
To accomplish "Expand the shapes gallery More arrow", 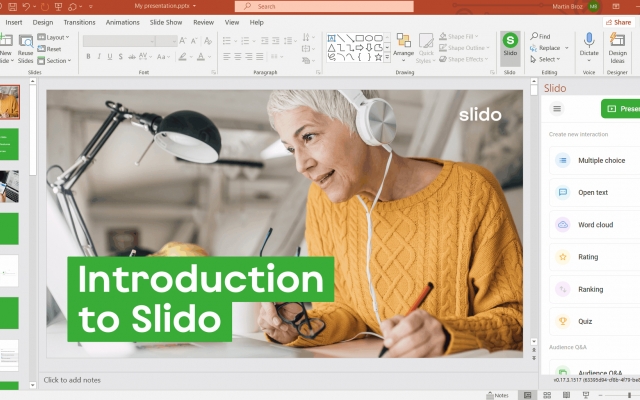I will click(x=387, y=58).
